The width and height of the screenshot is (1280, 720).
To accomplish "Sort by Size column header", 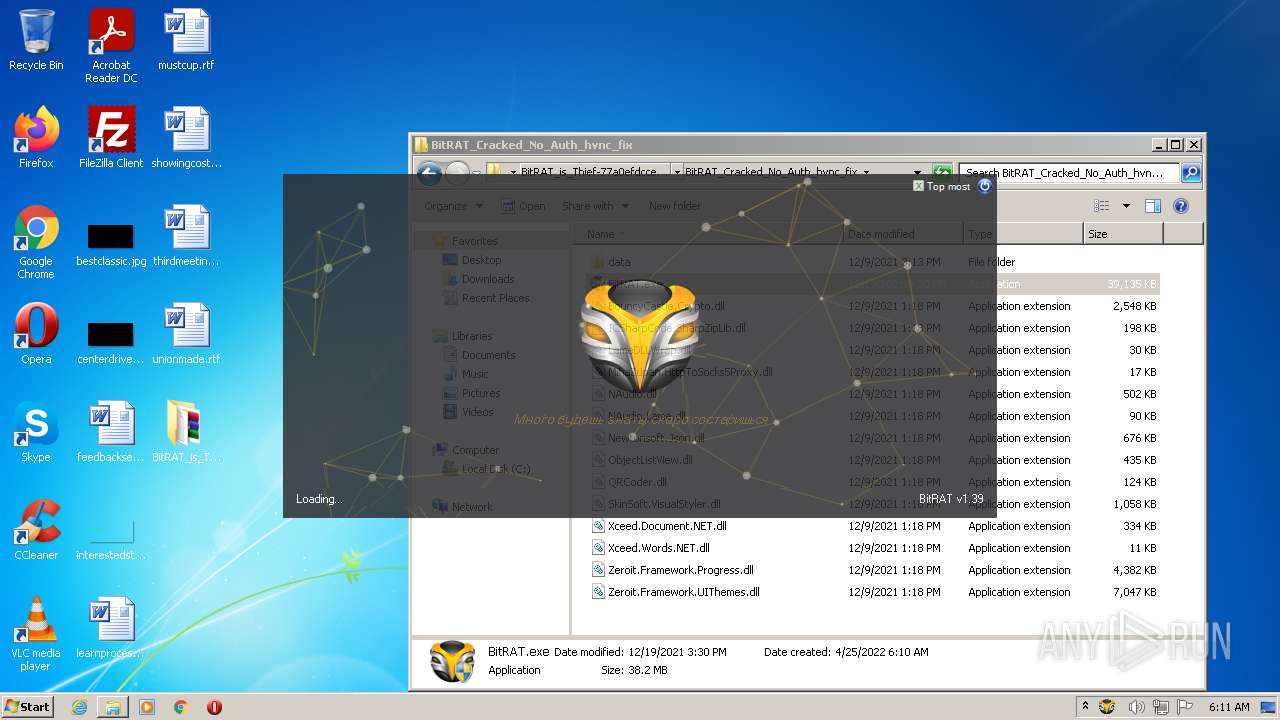I will tap(1123, 234).
